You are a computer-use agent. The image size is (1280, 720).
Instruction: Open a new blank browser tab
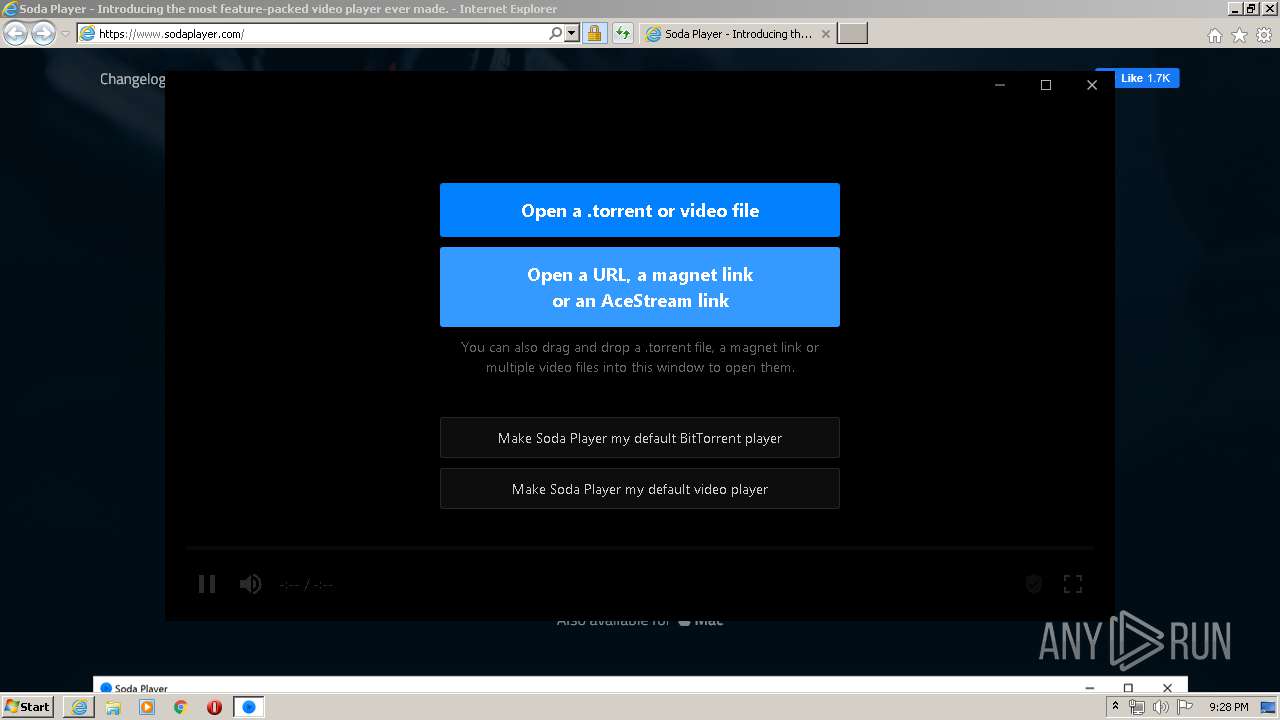852,34
